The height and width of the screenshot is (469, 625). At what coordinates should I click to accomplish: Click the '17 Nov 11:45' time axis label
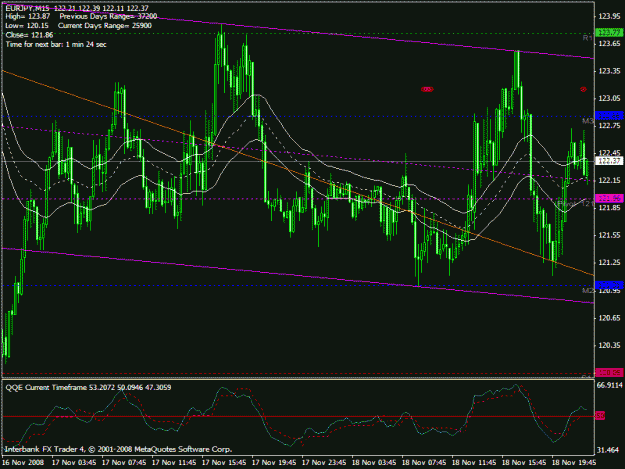[174, 463]
